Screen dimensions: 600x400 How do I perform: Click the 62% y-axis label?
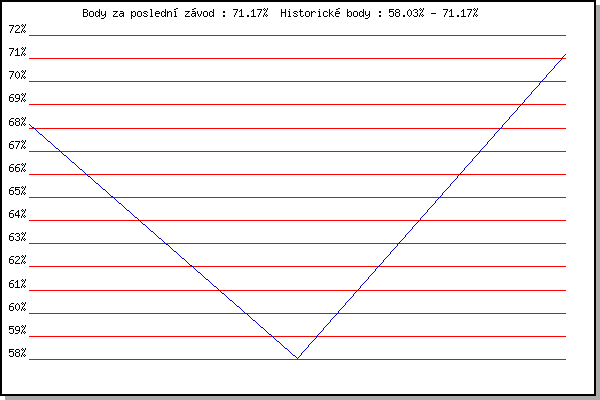click(x=17, y=260)
